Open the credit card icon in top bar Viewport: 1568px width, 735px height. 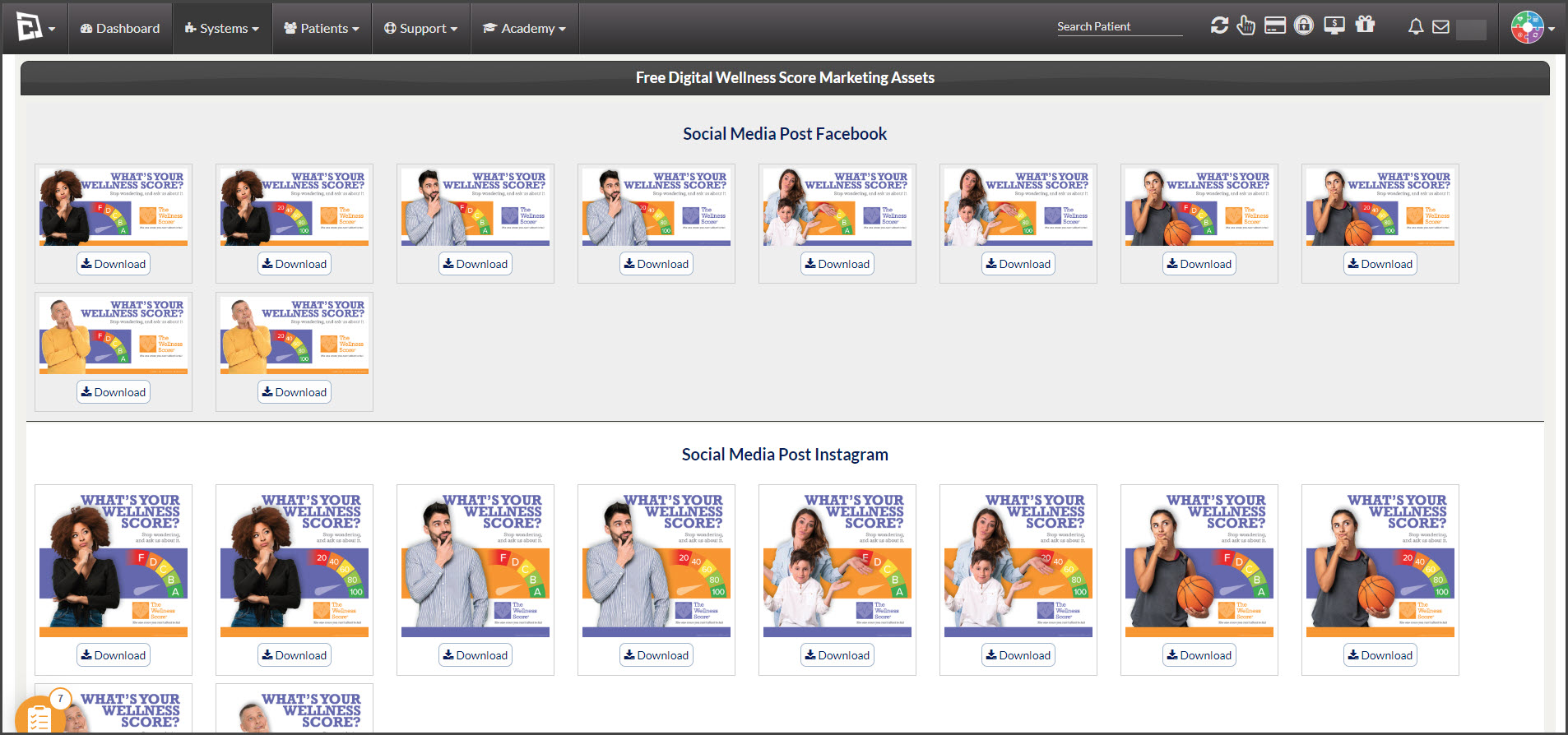(1275, 25)
